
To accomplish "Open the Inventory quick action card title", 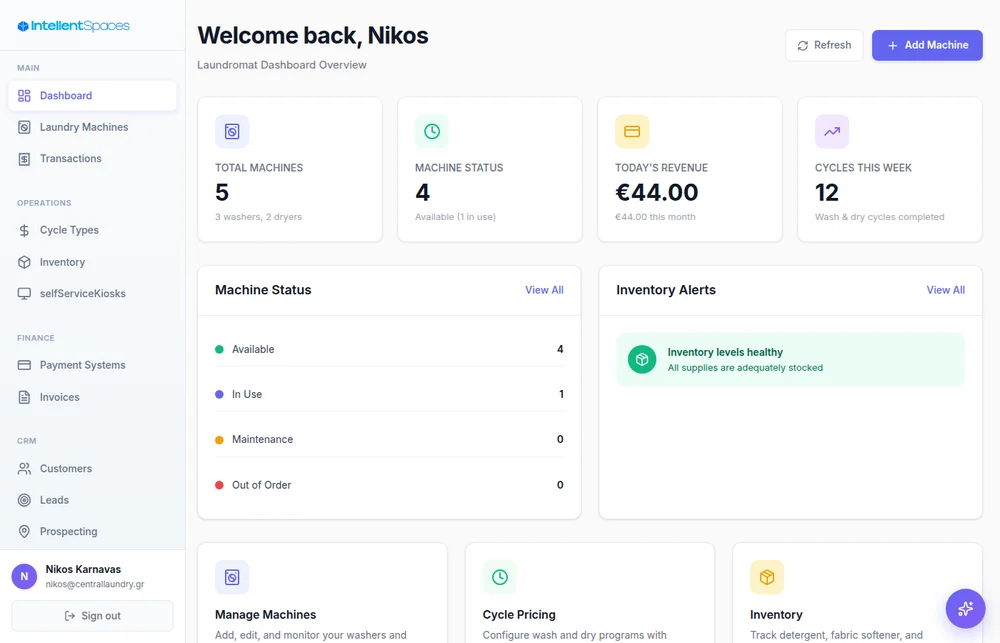I will pos(776,615).
